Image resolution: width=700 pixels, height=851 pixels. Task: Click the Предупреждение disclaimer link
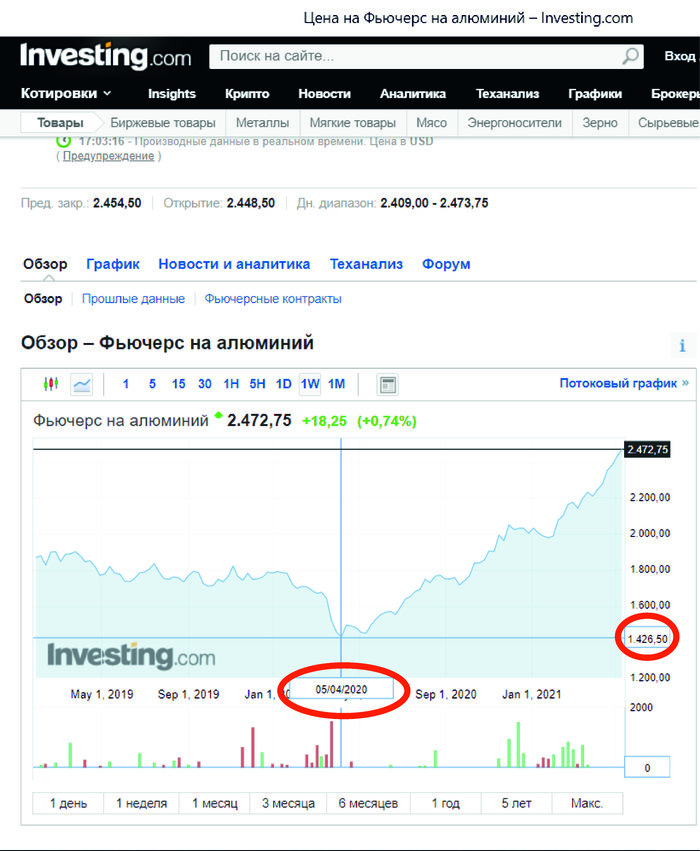pyautogui.click(x=107, y=156)
